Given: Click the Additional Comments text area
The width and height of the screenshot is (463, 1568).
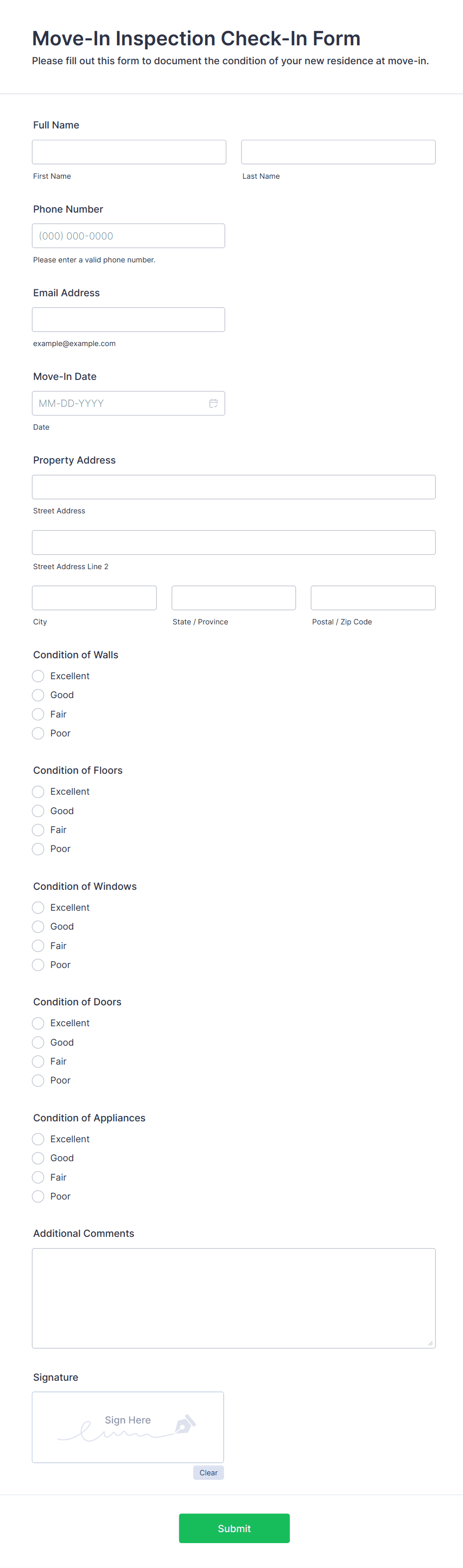Looking at the screenshot, I should point(233,1297).
